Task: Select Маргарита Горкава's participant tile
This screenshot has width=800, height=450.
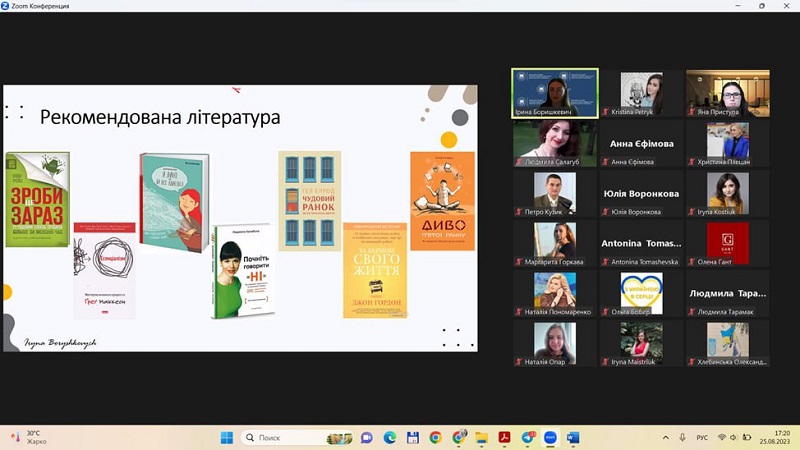Action: [555, 243]
